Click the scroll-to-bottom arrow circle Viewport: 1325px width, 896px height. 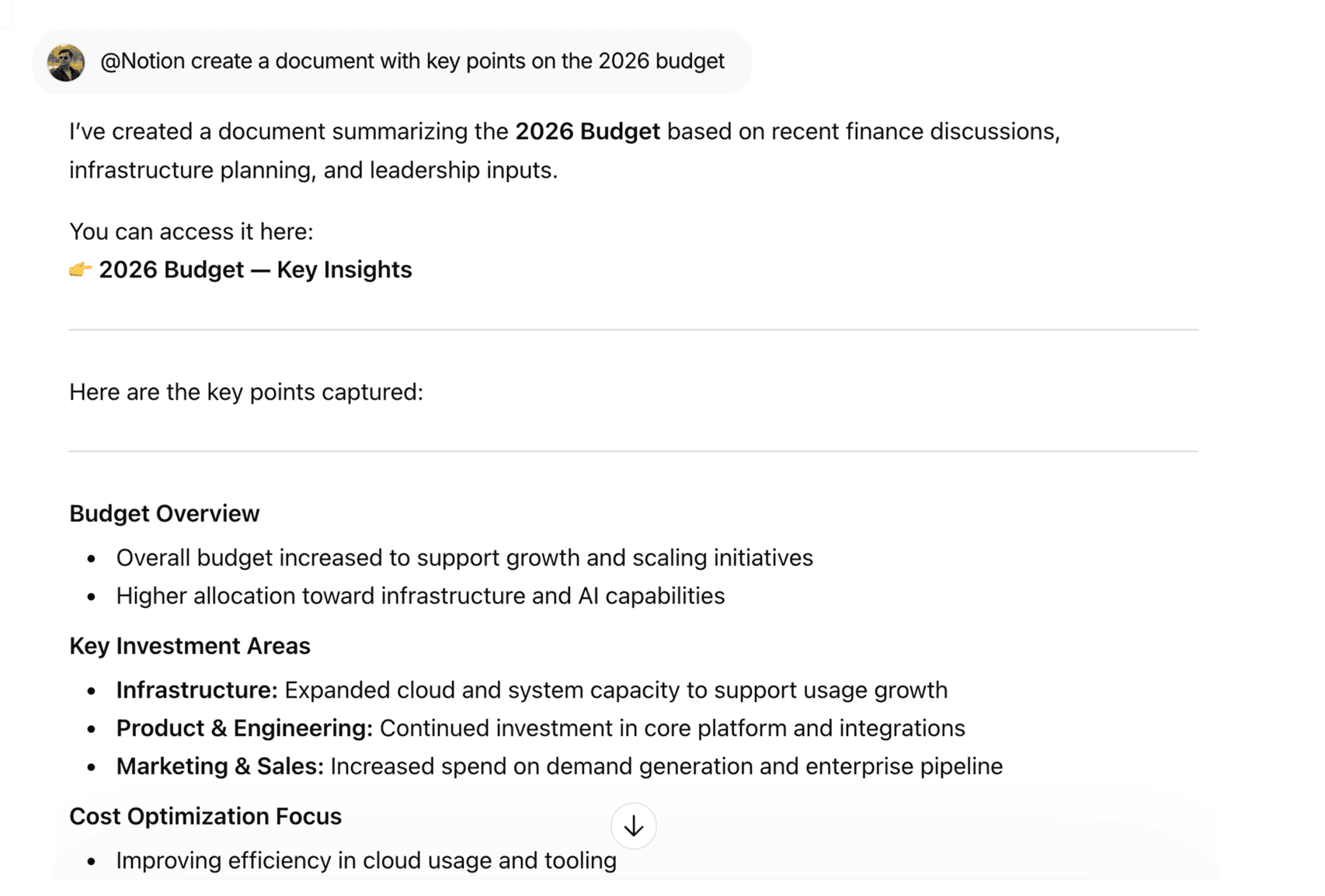click(x=633, y=825)
